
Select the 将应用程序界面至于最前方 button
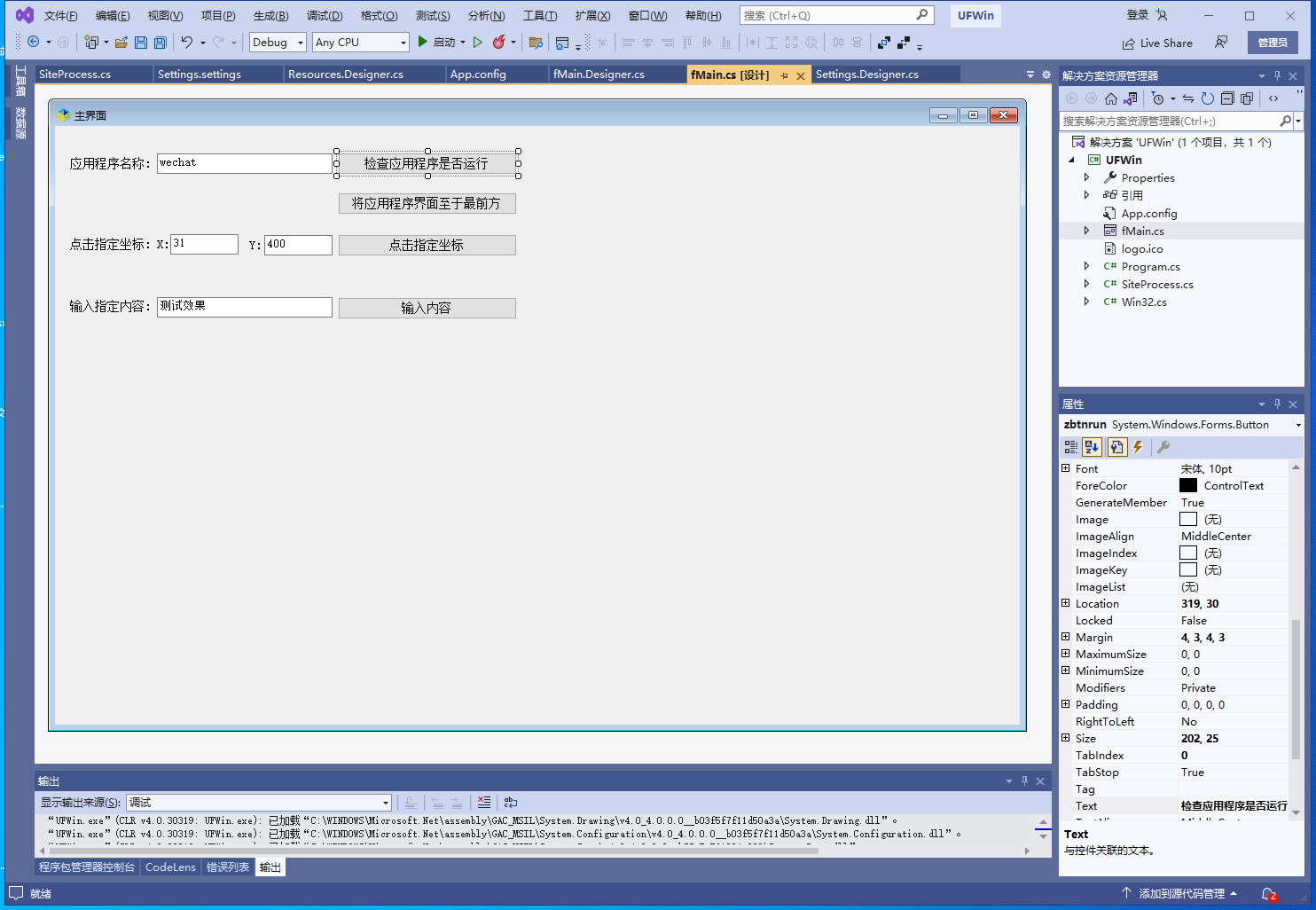coord(427,203)
